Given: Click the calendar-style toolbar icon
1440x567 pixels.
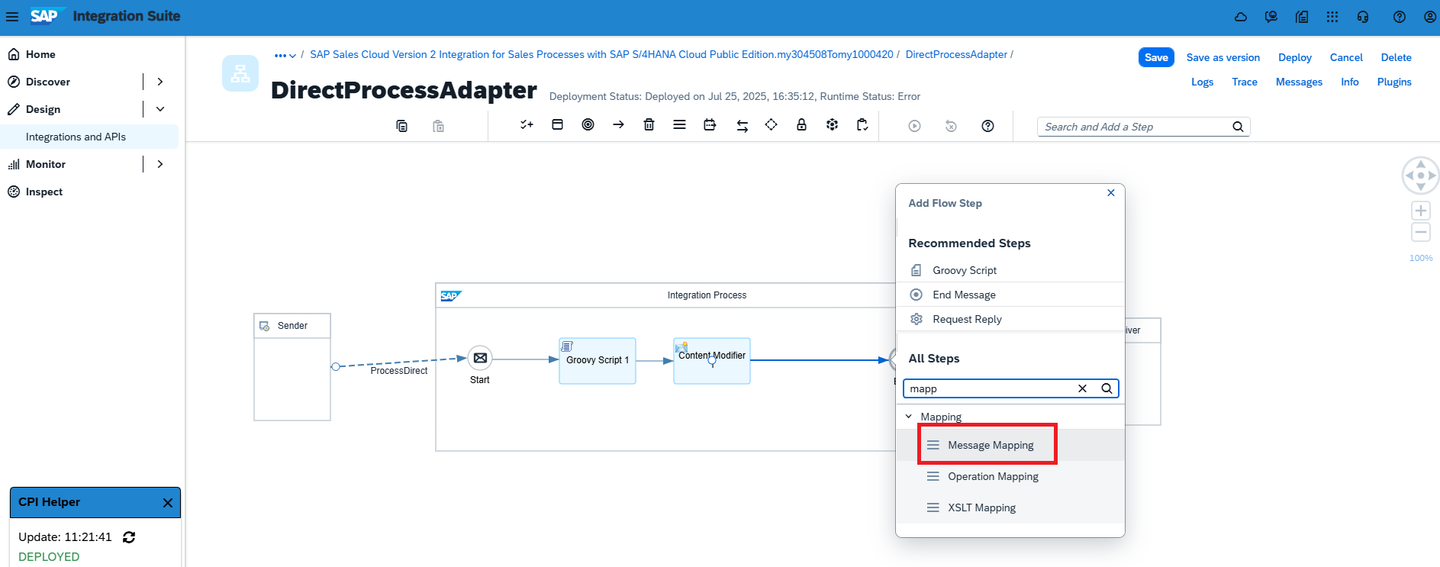Looking at the screenshot, I should [710, 125].
